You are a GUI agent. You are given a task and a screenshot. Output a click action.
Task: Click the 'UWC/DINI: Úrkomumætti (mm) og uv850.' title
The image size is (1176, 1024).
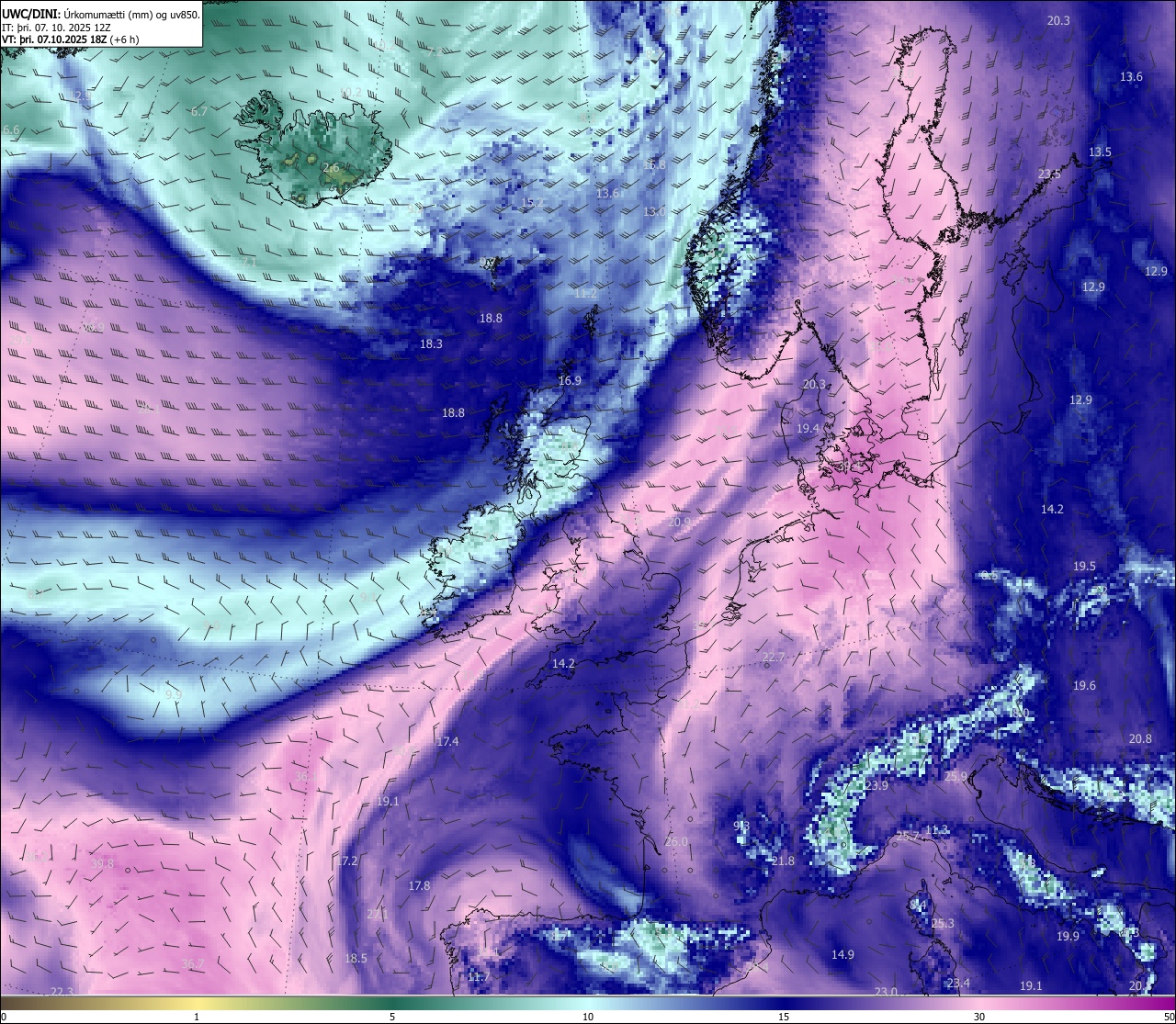click(x=101, y=14)
